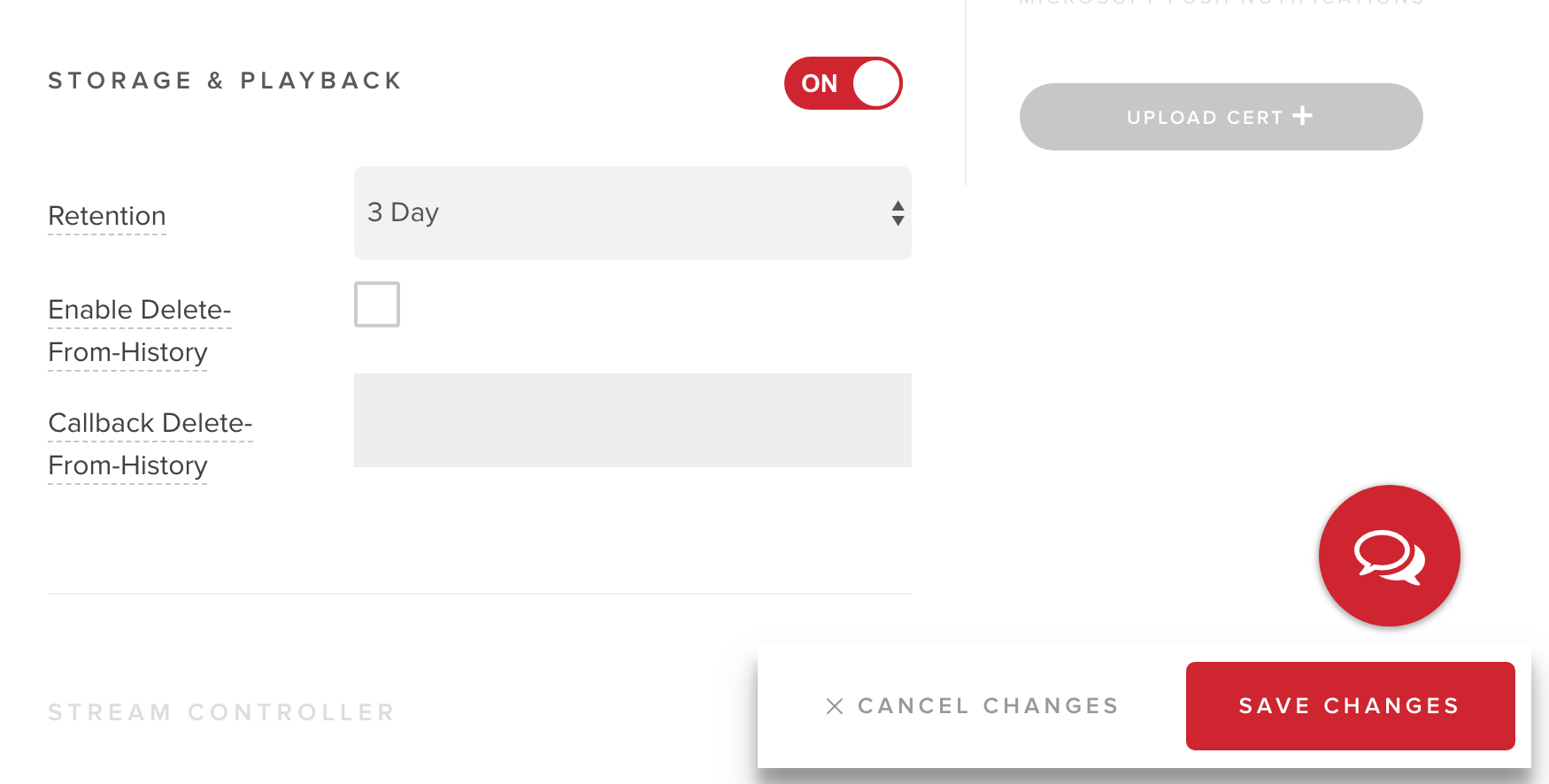Click the up/down arrows on Retention selector
1549x784 pixels.
(x=898, y=213)
